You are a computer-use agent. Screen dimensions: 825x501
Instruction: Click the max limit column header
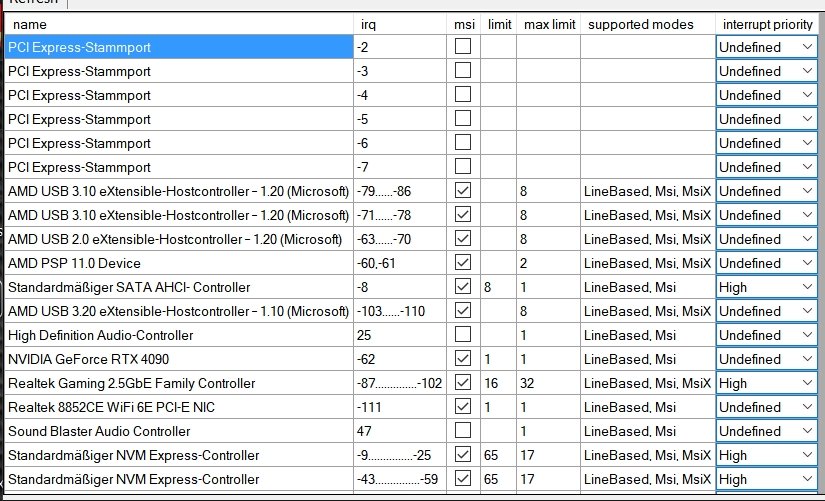point(549,24)
